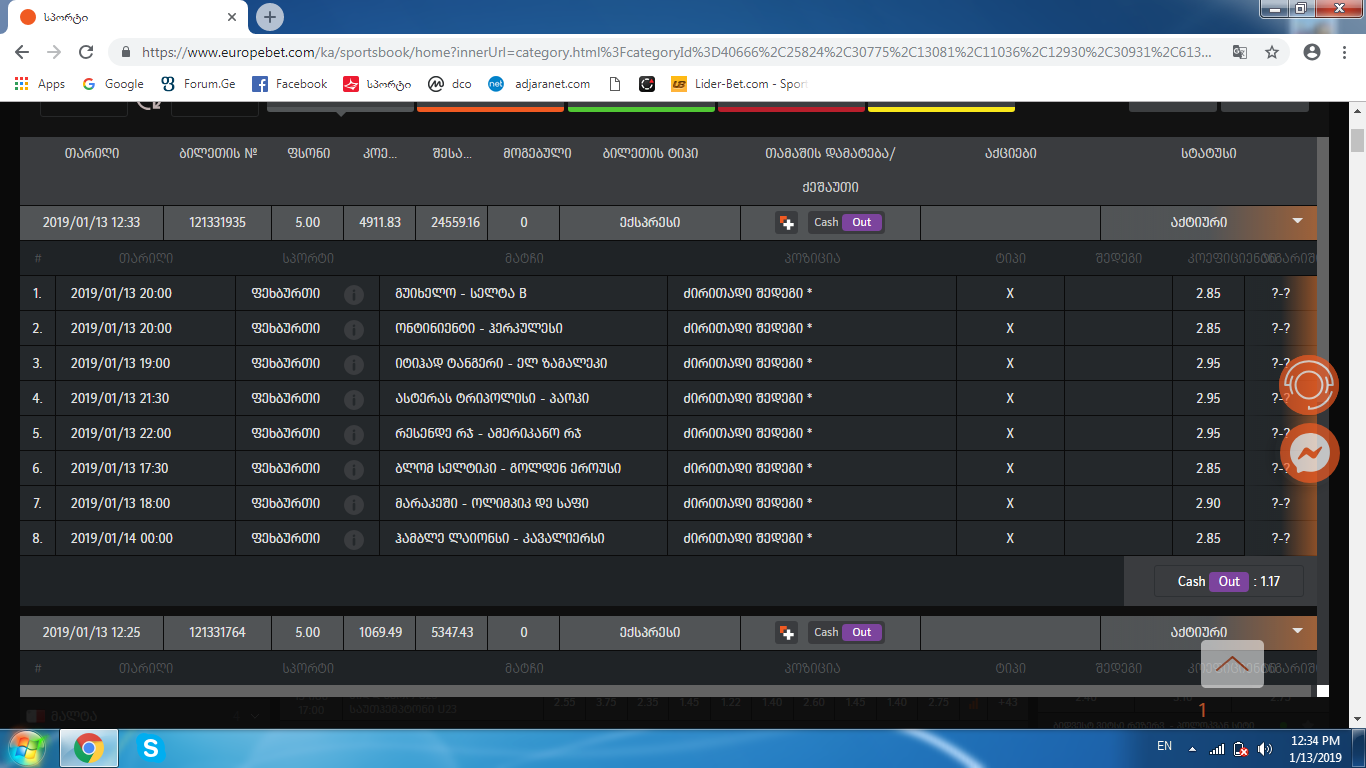
Task: Open the Apps bookmark shortcut
Action: click(40, 84)
